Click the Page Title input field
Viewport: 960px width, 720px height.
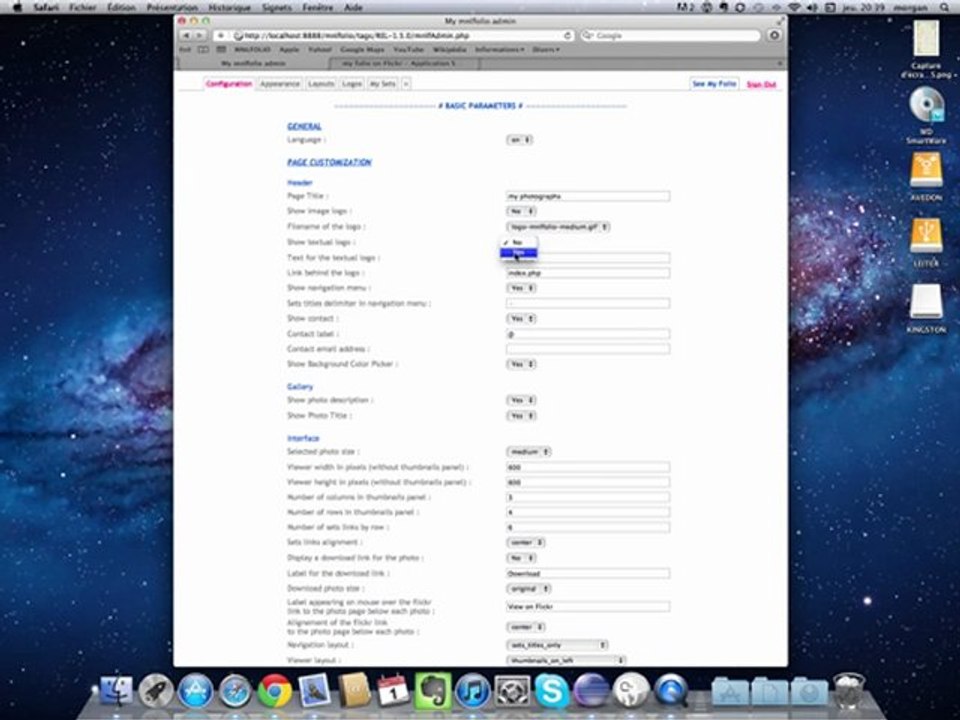point(588,197)
